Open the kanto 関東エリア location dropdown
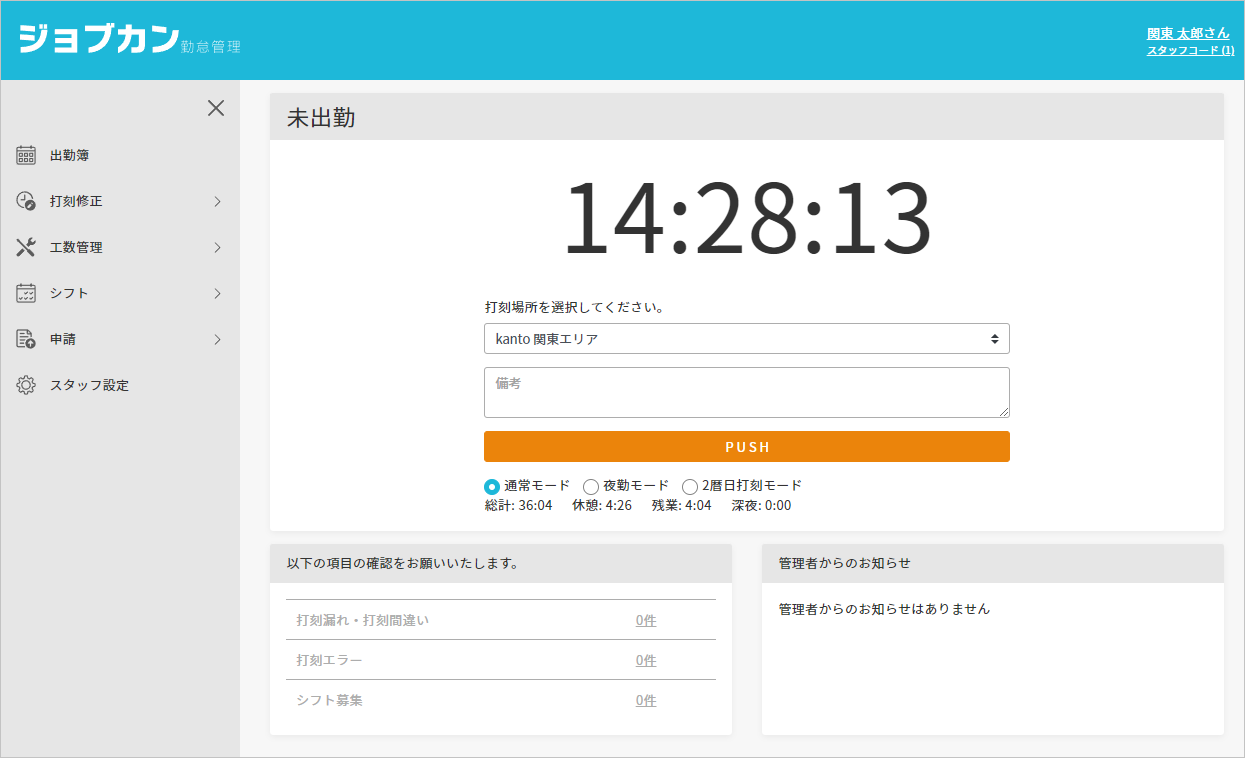The width and height of the screenshot is (1245, 758). coord(746,339)
